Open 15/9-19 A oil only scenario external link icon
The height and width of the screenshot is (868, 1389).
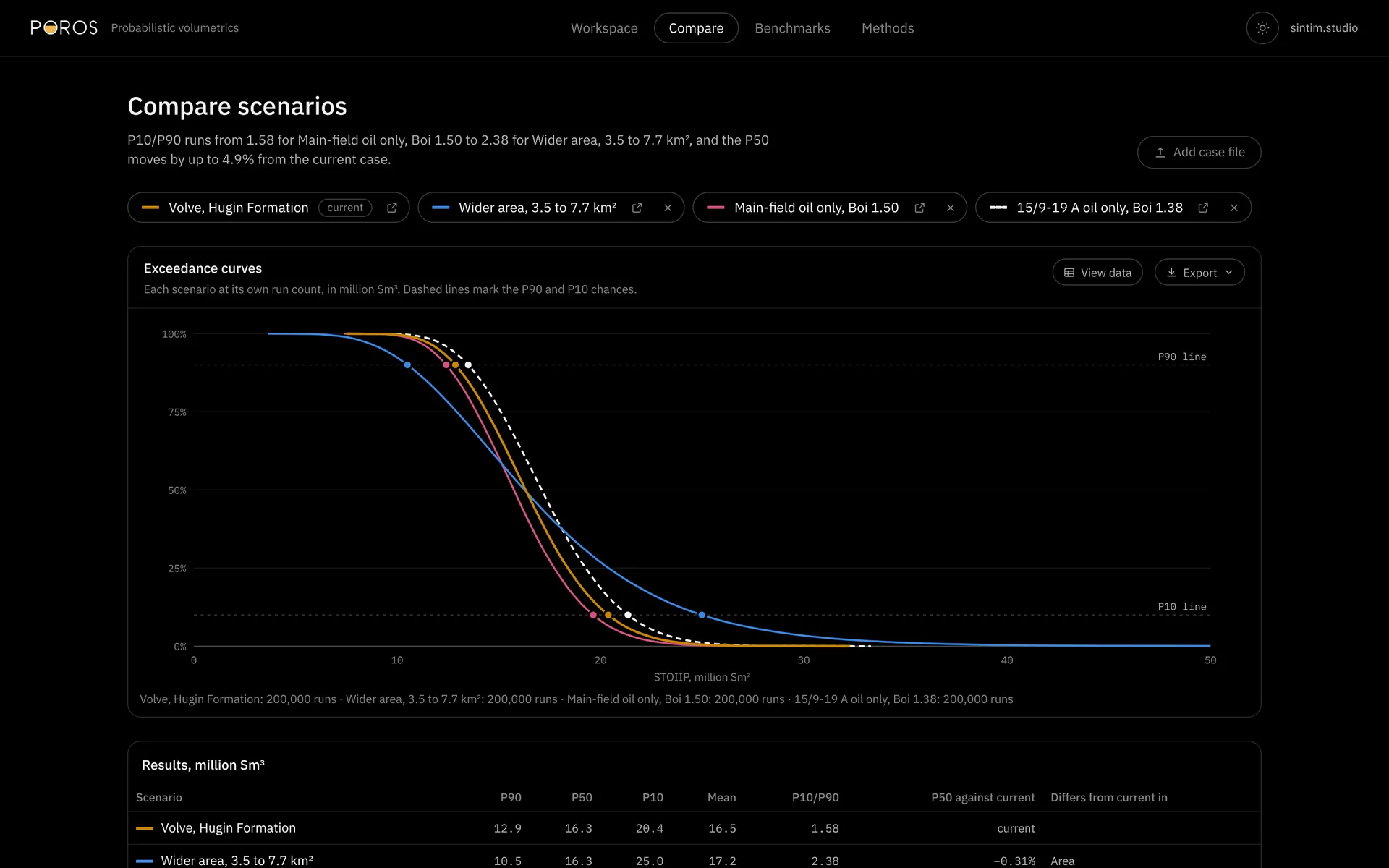1203,208
